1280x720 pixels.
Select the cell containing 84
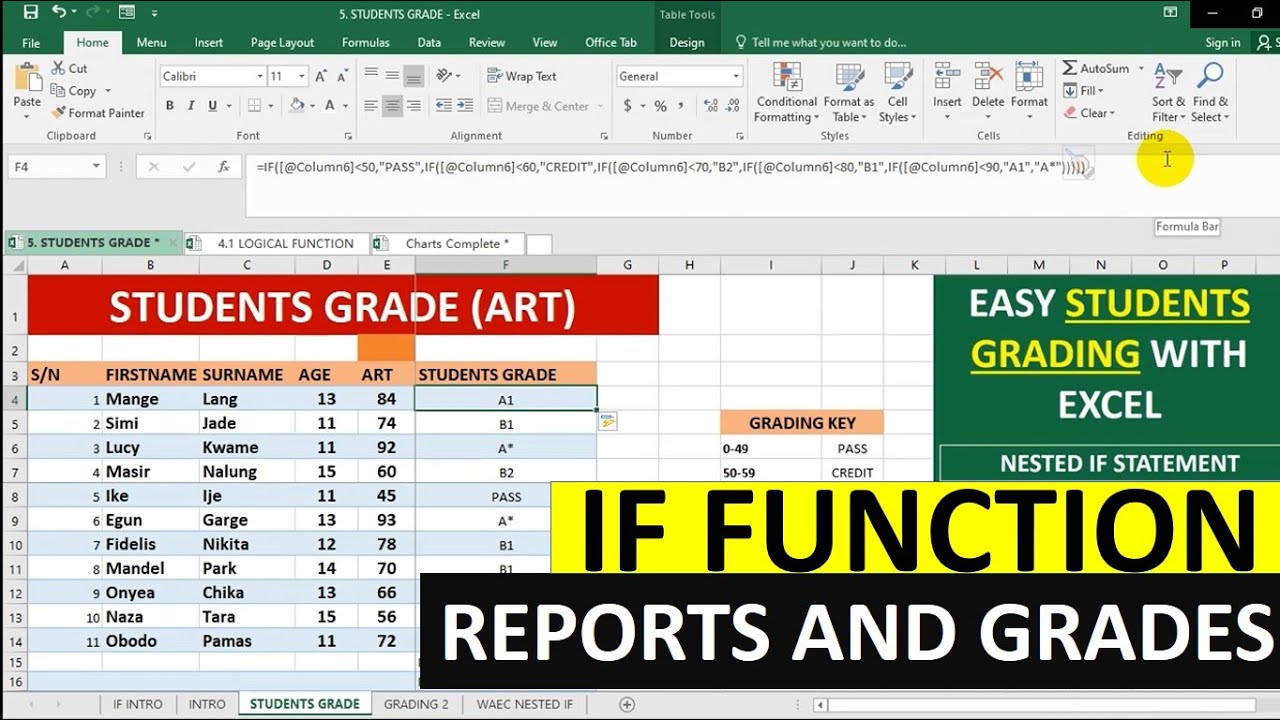[x=386, y=399]
